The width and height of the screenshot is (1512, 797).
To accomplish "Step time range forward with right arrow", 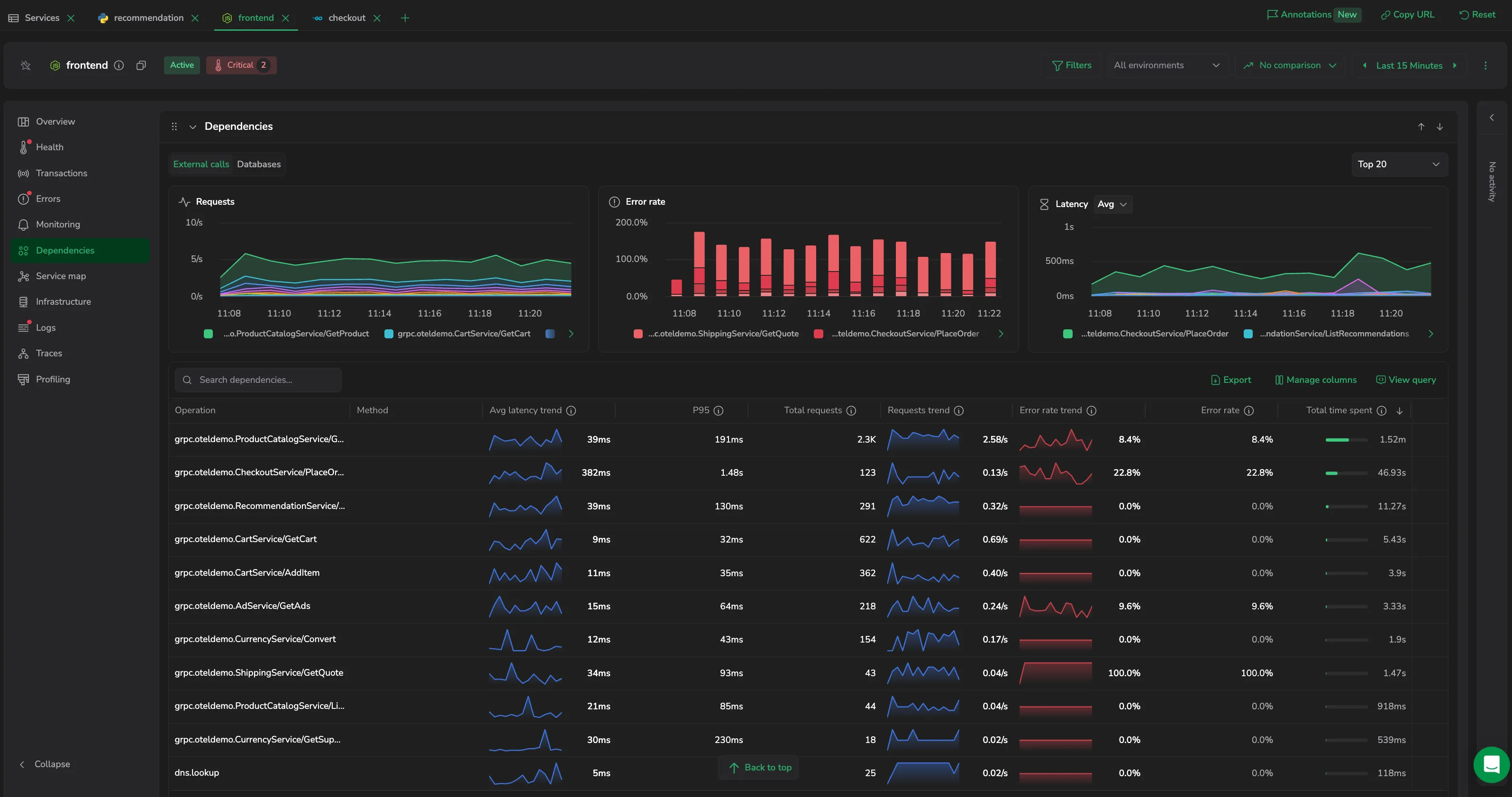I will click(x=1455, y=65).
